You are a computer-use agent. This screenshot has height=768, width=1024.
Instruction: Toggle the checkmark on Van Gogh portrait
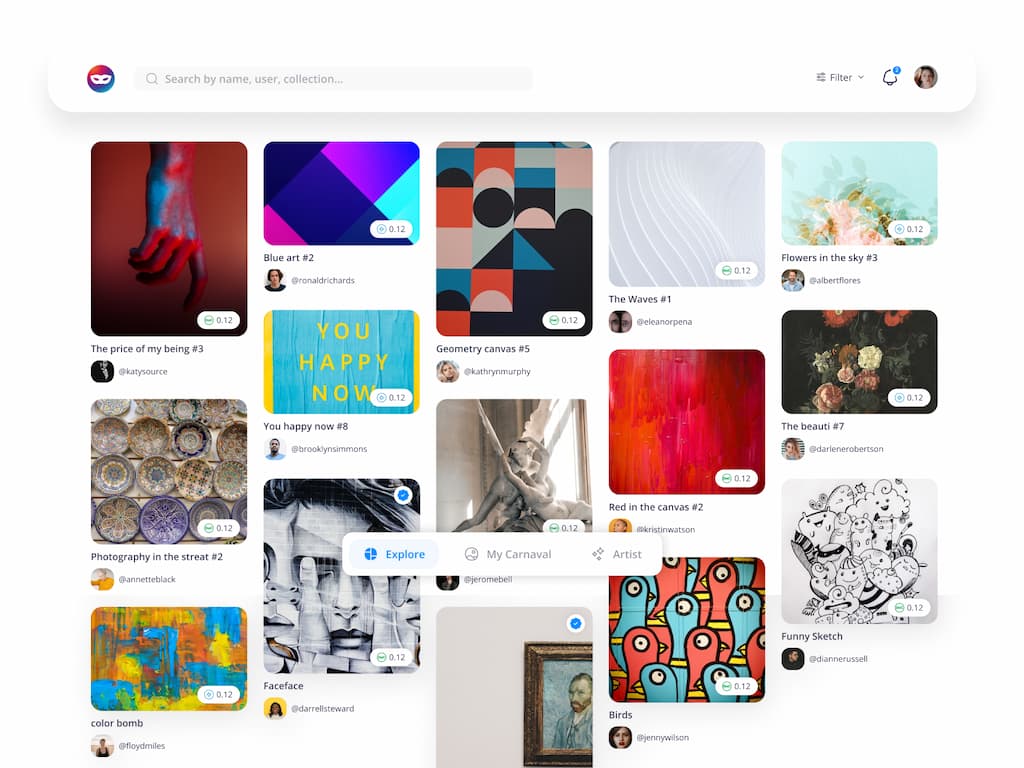click(575, 623)
